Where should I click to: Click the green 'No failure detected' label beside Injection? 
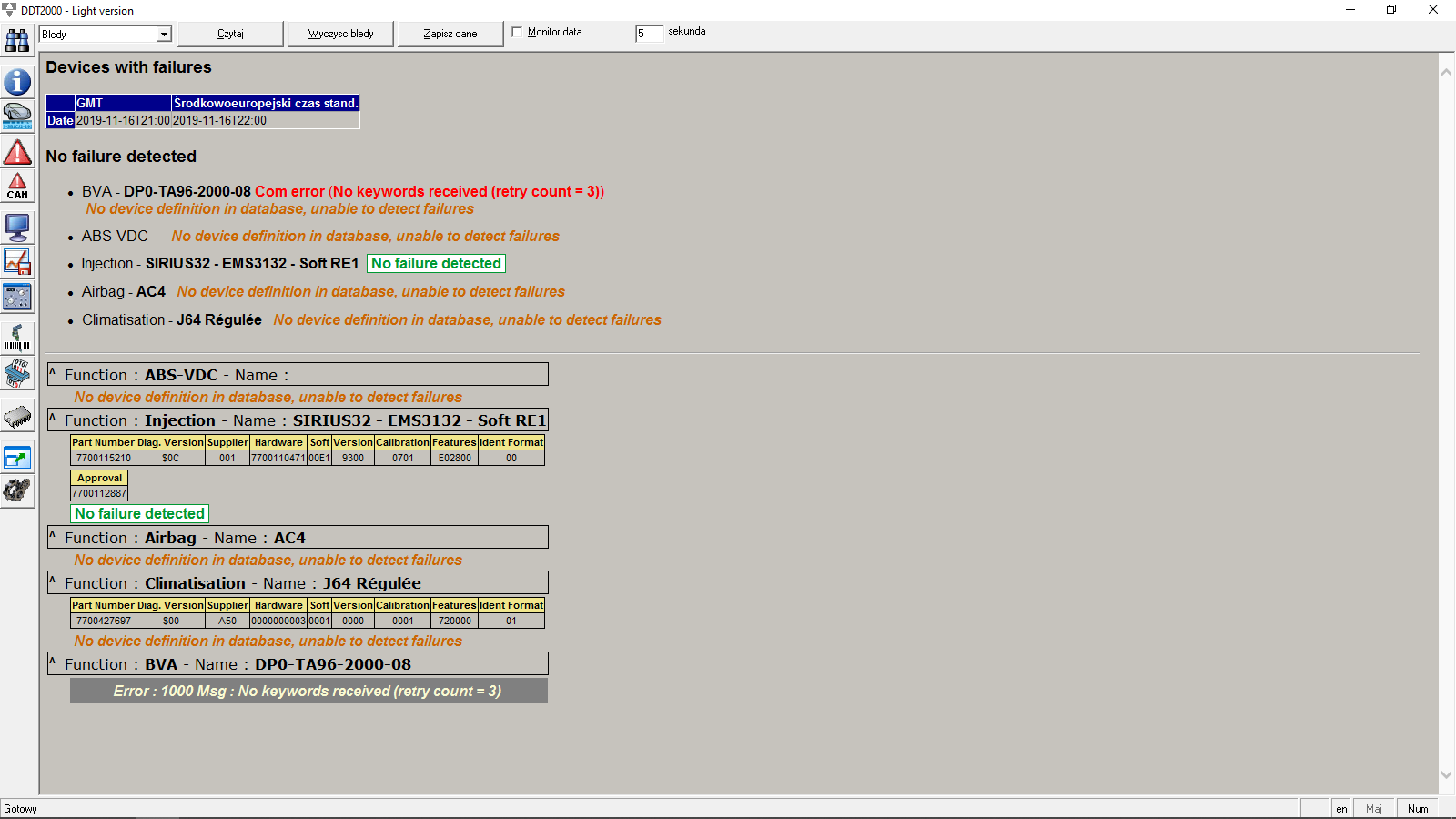click(x=436, y=263)
